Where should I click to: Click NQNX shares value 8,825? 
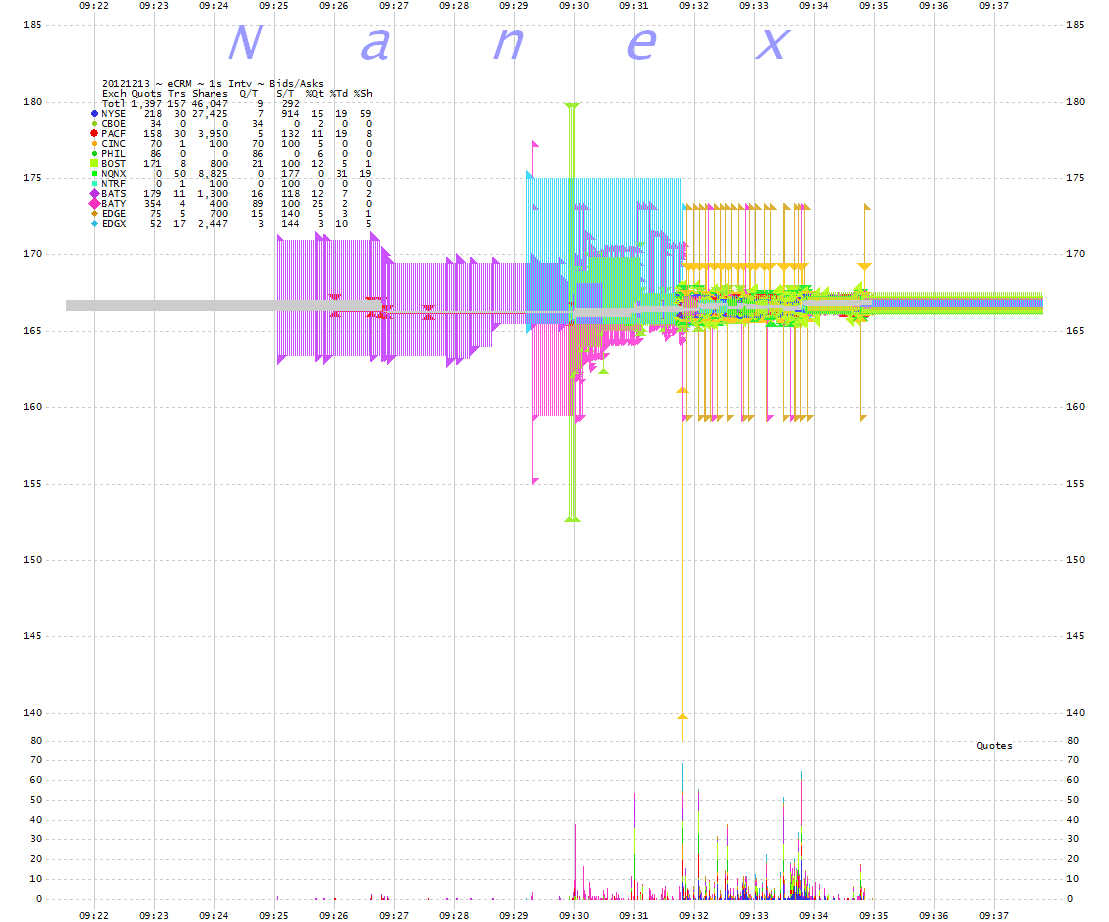click(x=213, y=174)
